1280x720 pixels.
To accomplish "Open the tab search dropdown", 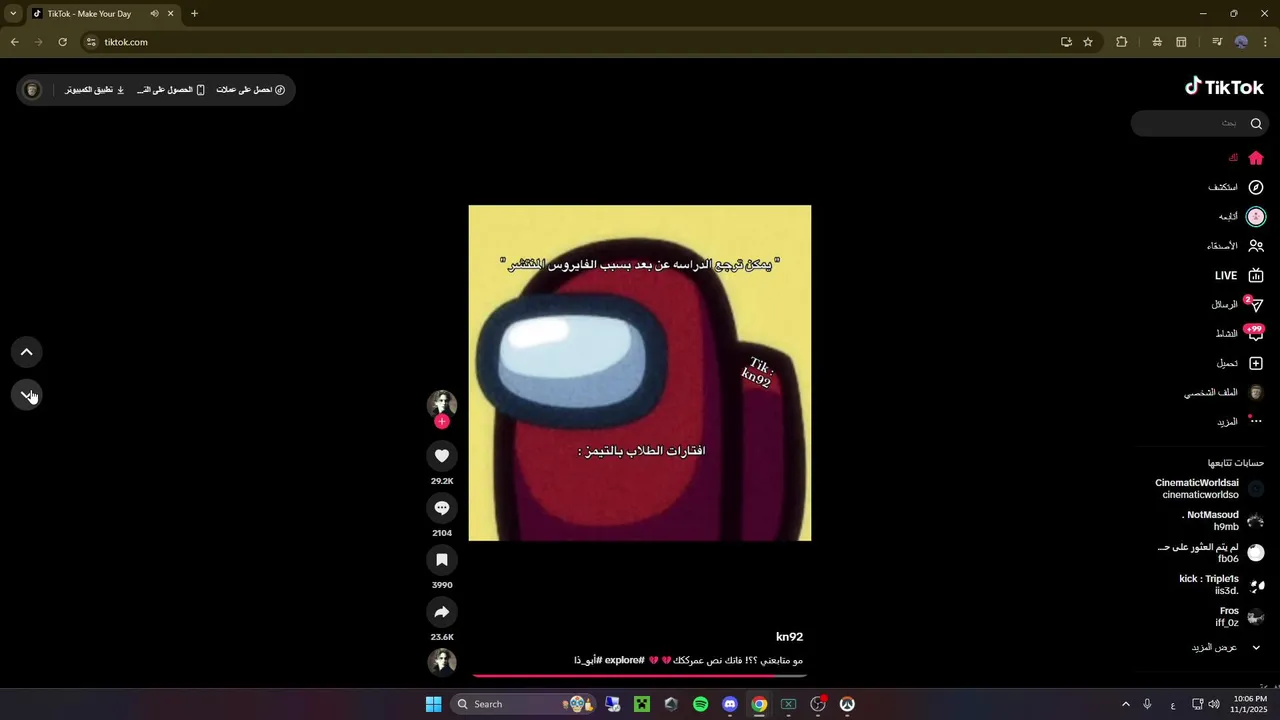I will pos(13,14).
